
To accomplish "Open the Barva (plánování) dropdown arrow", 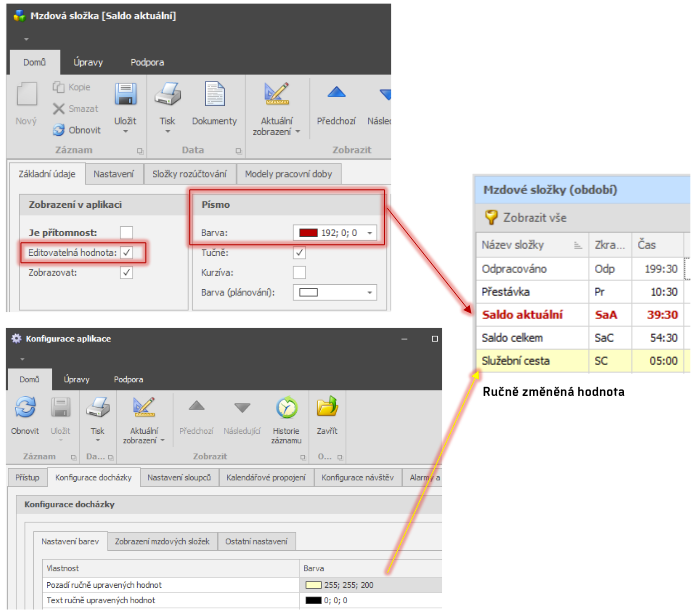I will [369, 292].
